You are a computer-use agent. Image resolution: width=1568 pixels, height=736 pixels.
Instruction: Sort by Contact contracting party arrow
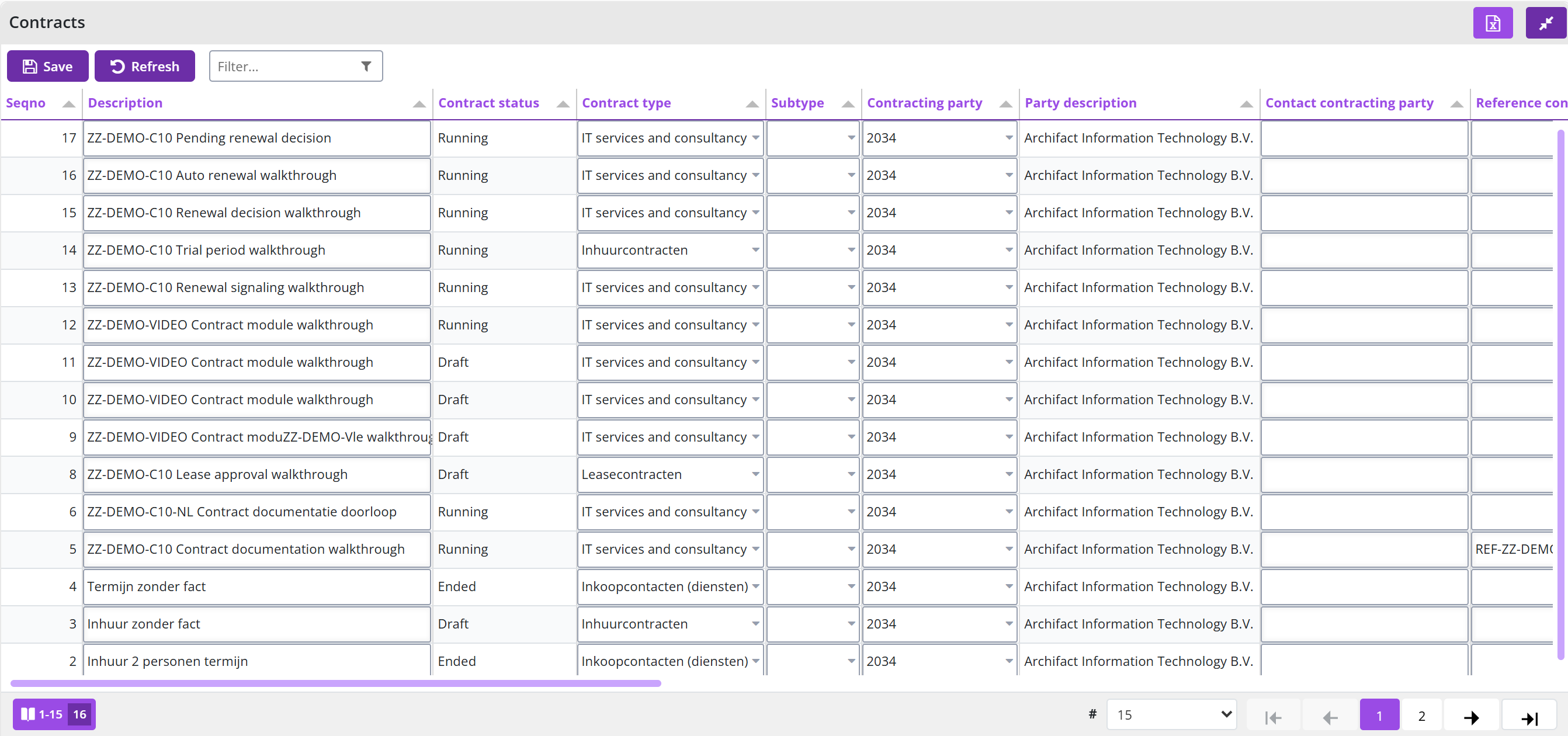(x=1456, y=103)
